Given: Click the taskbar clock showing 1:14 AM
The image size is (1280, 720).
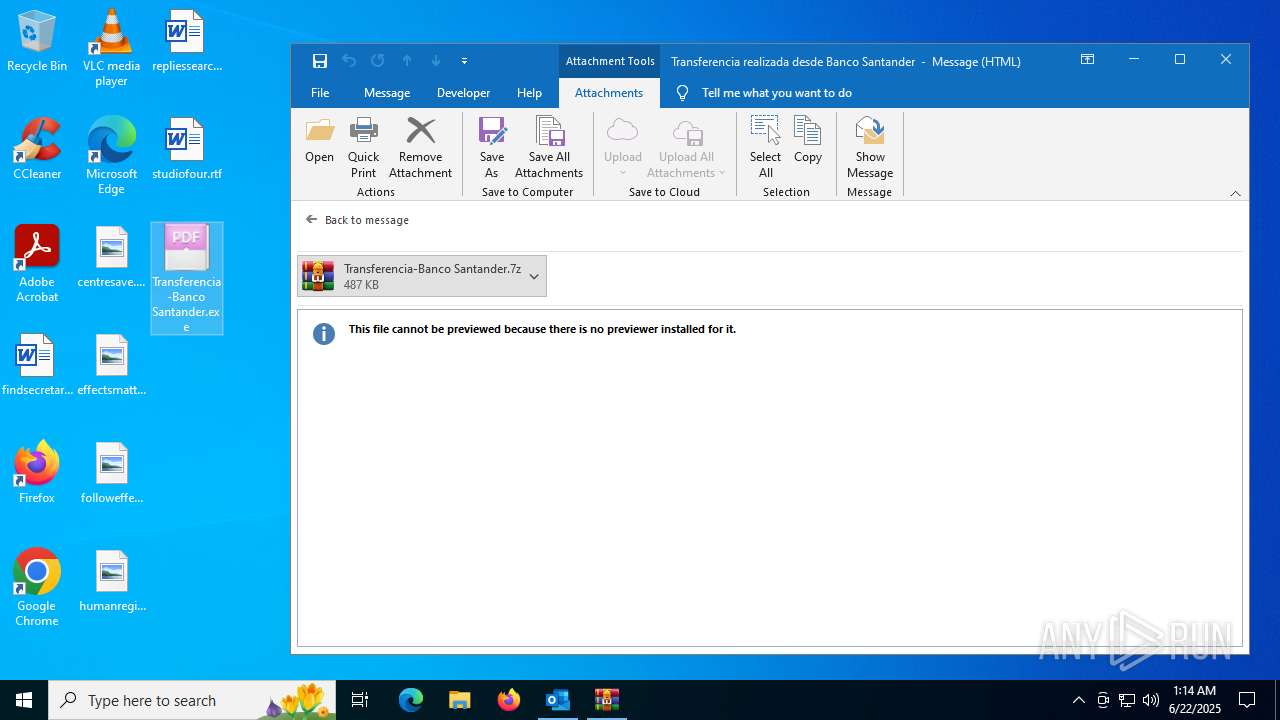Looking at the screenshot, I should 1195,700.
